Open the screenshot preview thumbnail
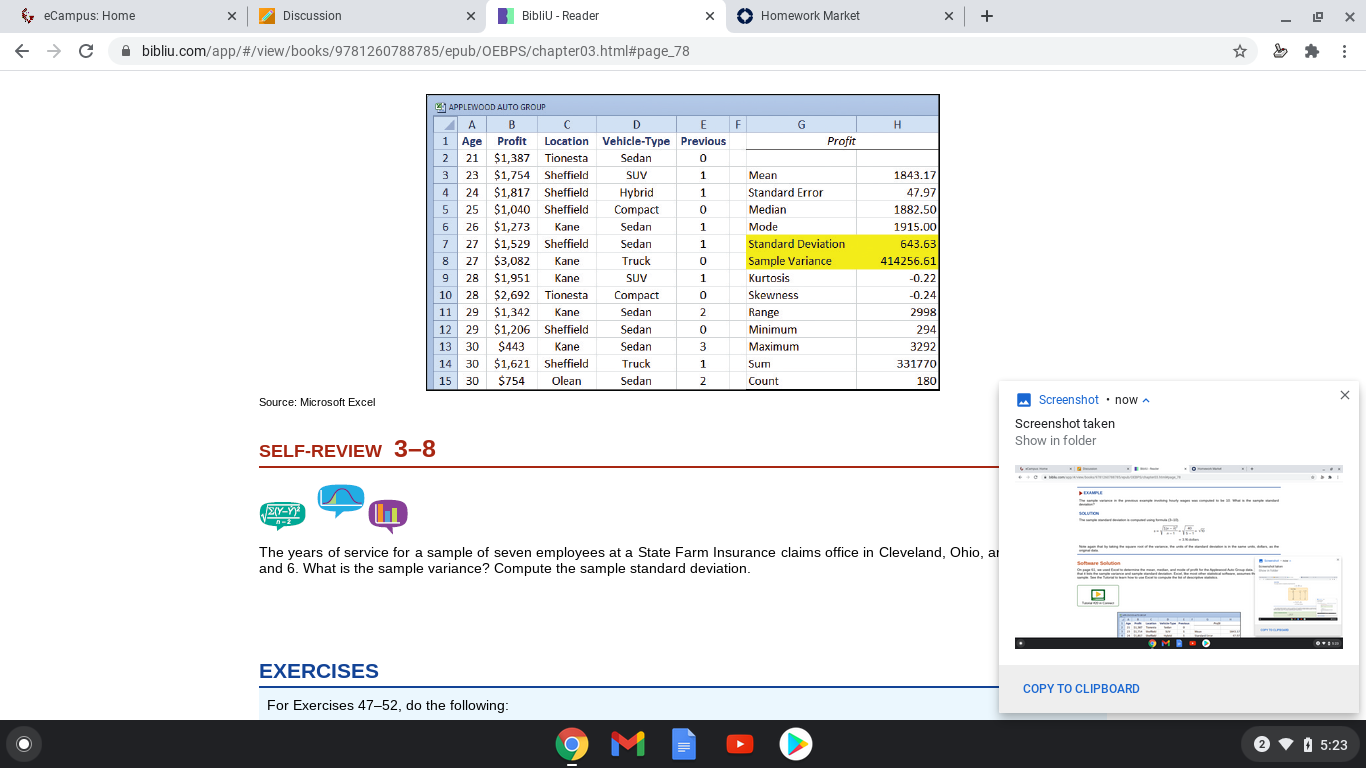The image size is (1366, 768). pos(1179,557)
